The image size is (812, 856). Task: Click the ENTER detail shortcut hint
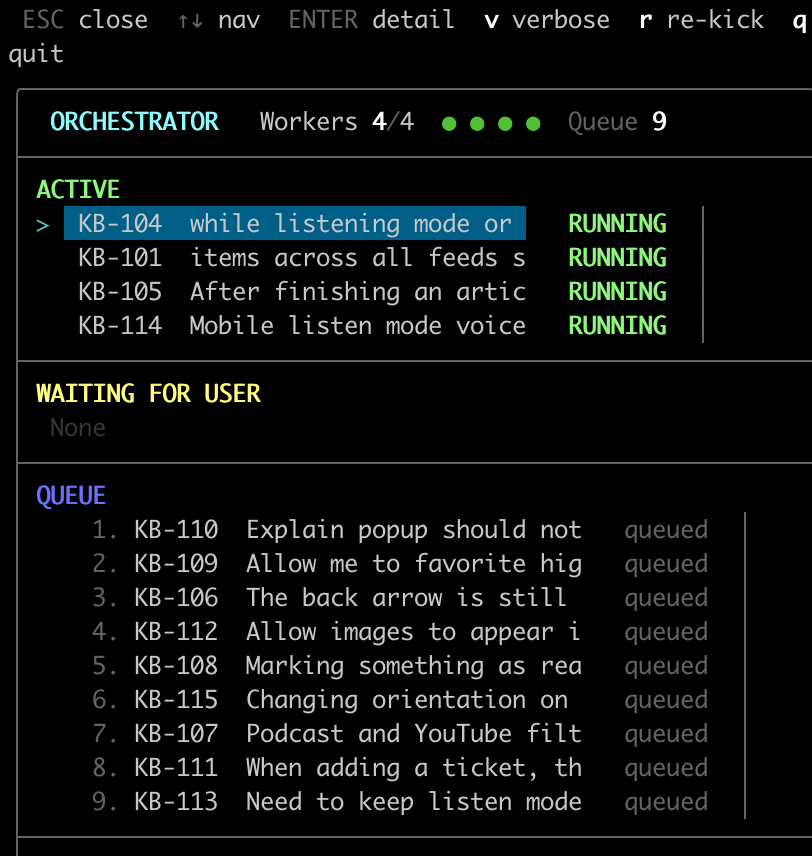pos(371,20)
